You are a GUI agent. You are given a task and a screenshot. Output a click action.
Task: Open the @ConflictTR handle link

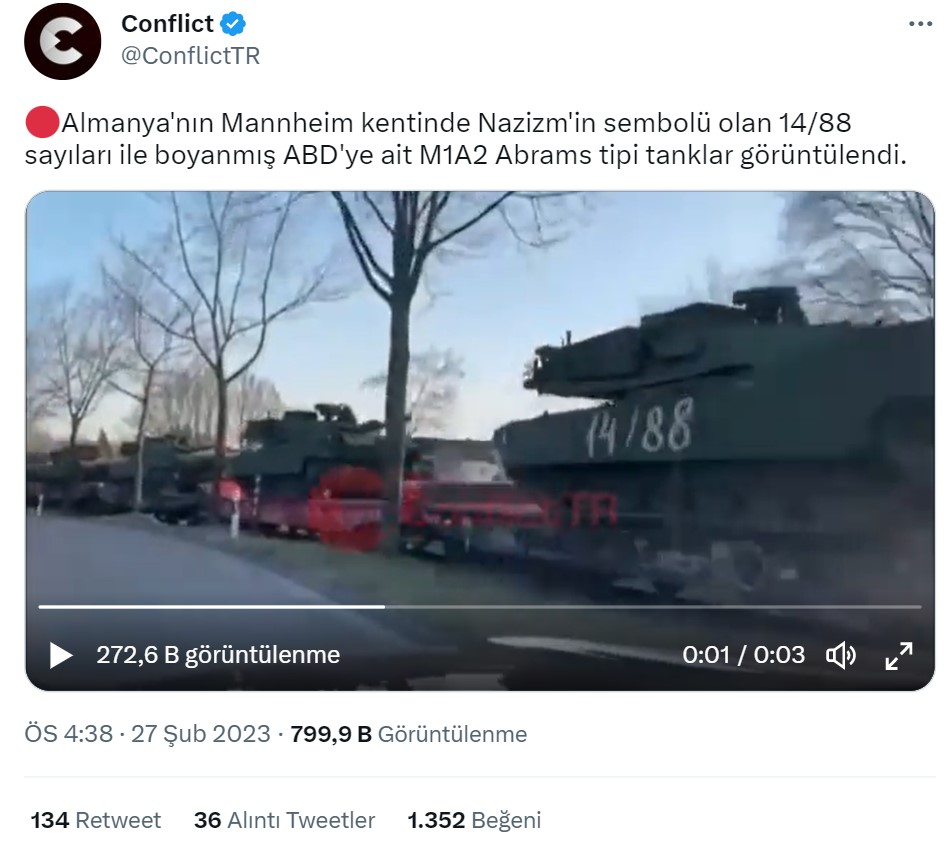190,56
